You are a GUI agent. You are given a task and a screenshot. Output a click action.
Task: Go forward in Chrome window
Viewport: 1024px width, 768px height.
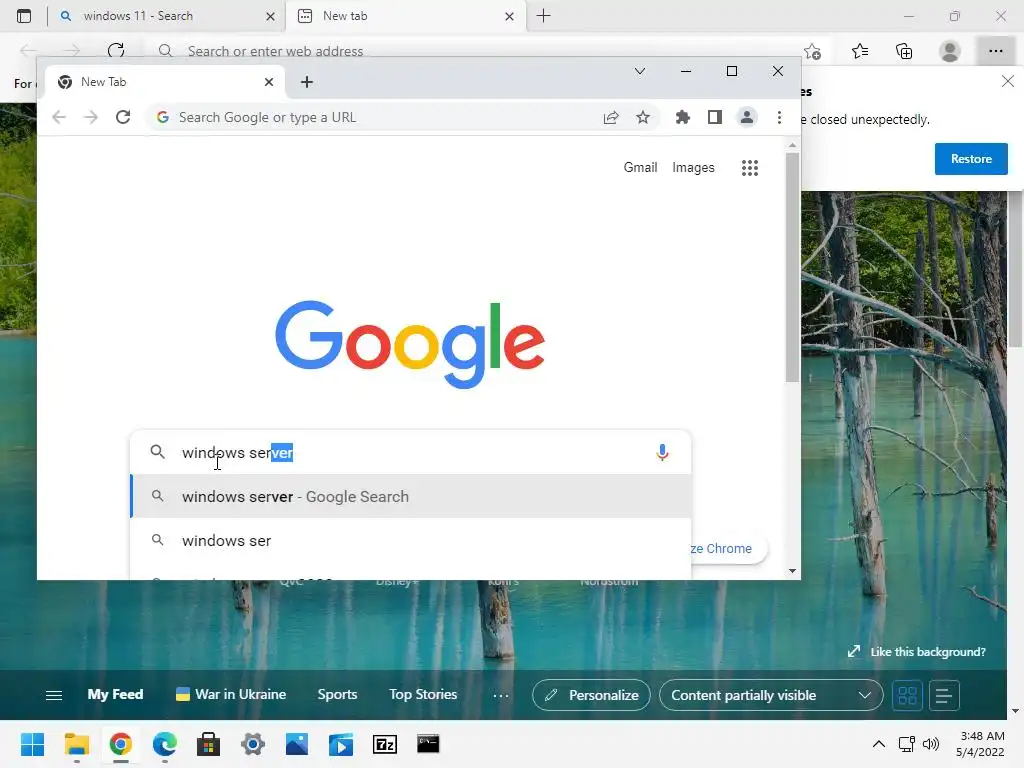tap(91, 117)
